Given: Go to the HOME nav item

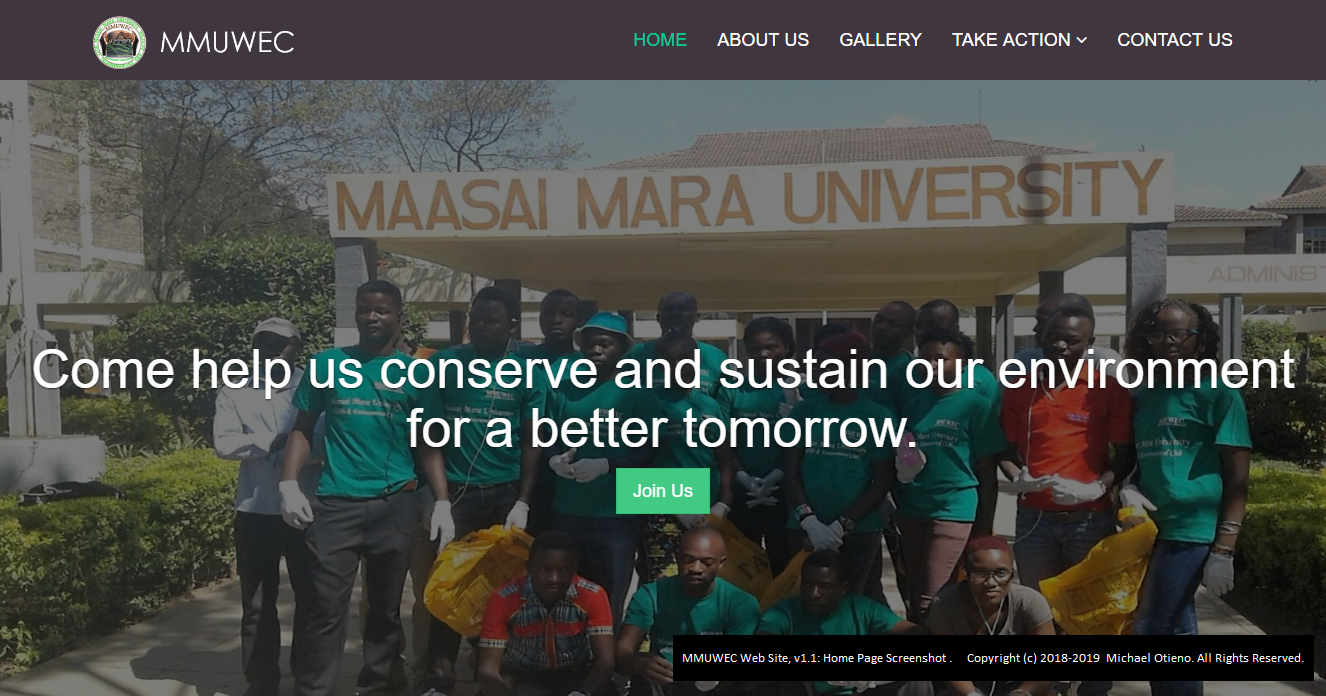Looking at the screenshot, I should pyautogui.click(x=660, y=40).
